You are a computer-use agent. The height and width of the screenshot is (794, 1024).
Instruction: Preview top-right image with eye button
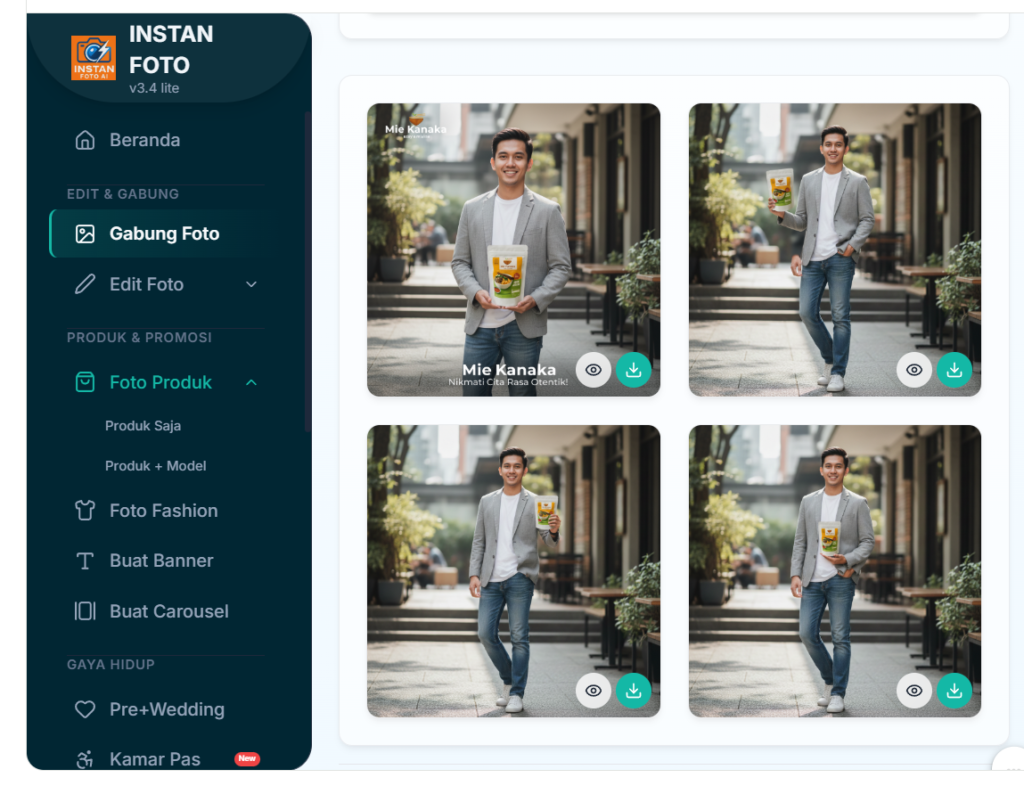point(914,370)
